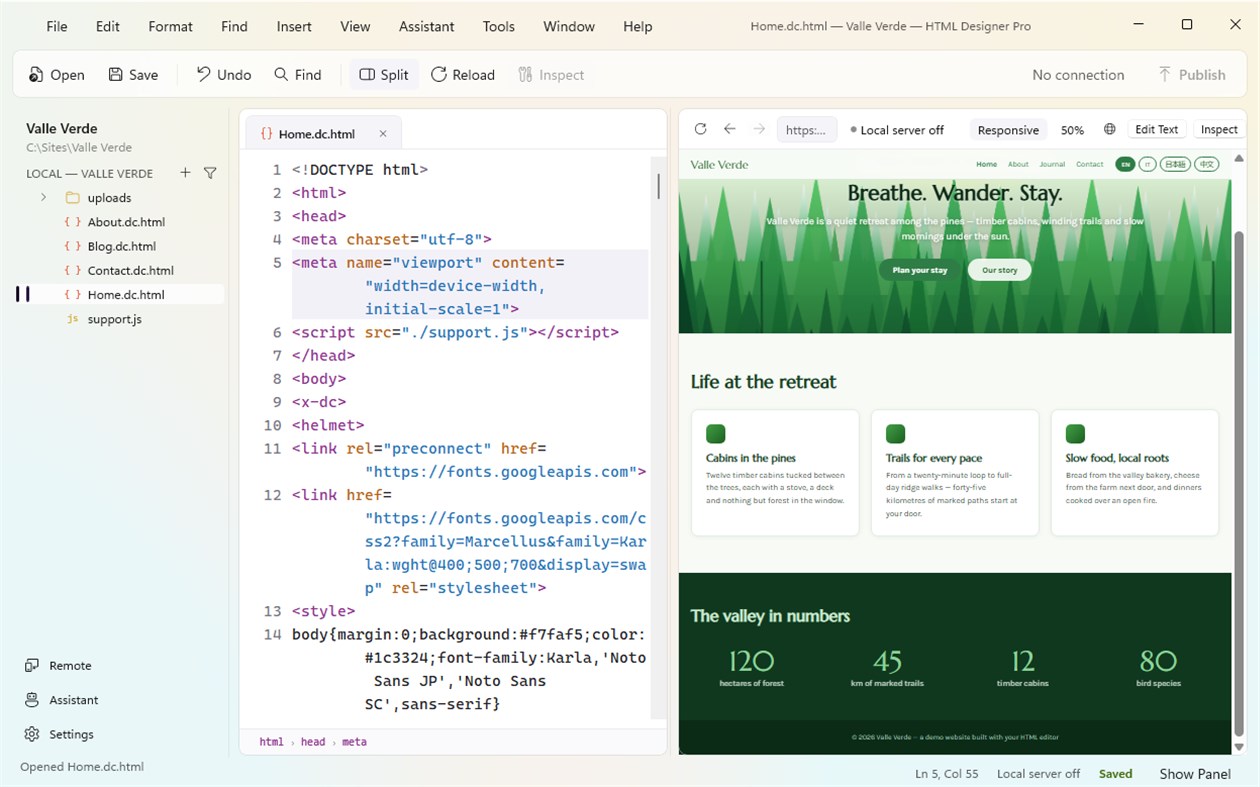Click the Trails for every pace card icon

click(896, 434)
